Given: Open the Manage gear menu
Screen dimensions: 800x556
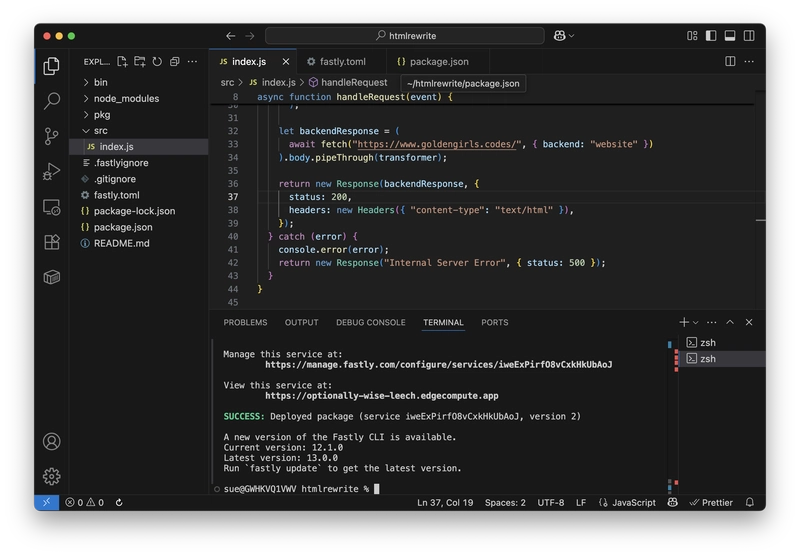Looking at the screenshot, I should [x=52, y=475].
